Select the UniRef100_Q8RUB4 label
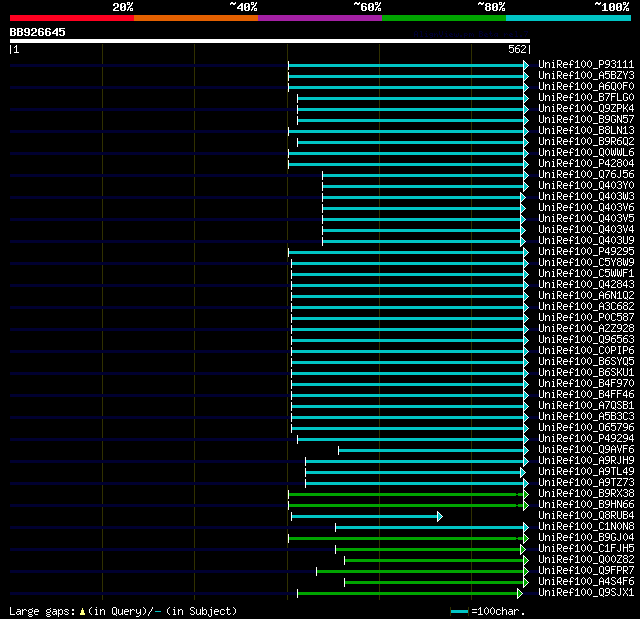Screen dimensions: 640x619 click(x=586, y=516)
